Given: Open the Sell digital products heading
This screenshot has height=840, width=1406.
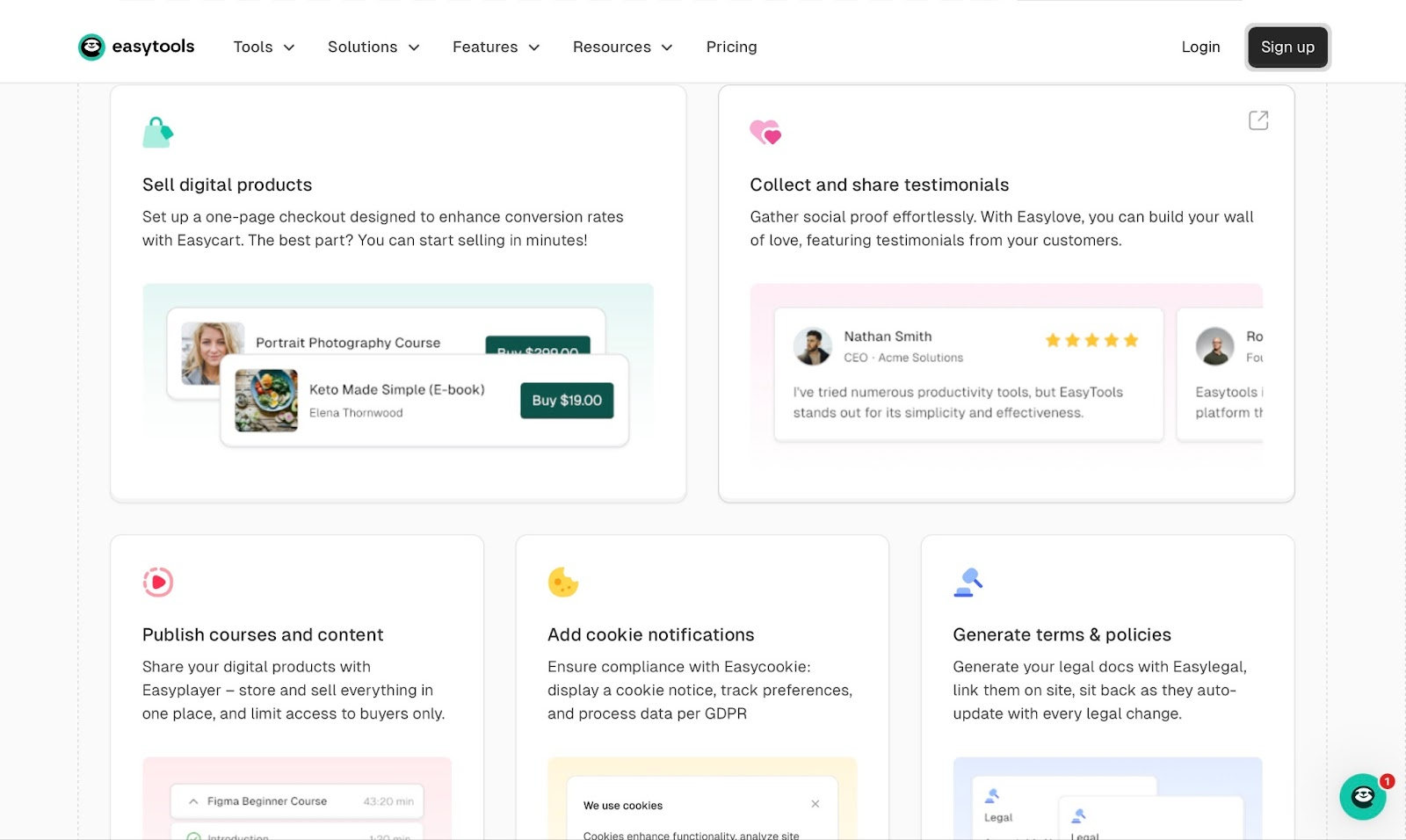Looking at the screenshot, I should click(228, 185).
